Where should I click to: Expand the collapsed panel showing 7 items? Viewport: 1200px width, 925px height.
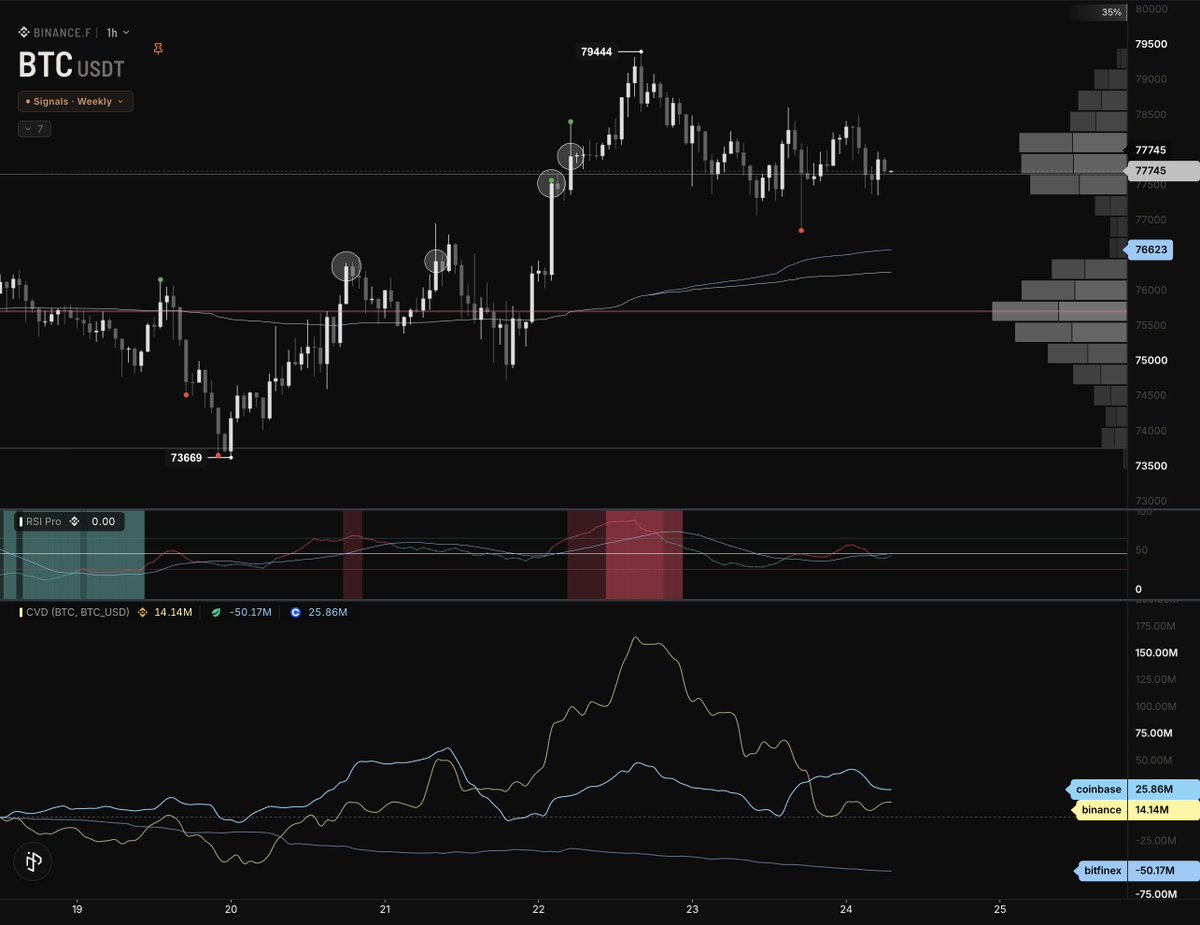34,128
